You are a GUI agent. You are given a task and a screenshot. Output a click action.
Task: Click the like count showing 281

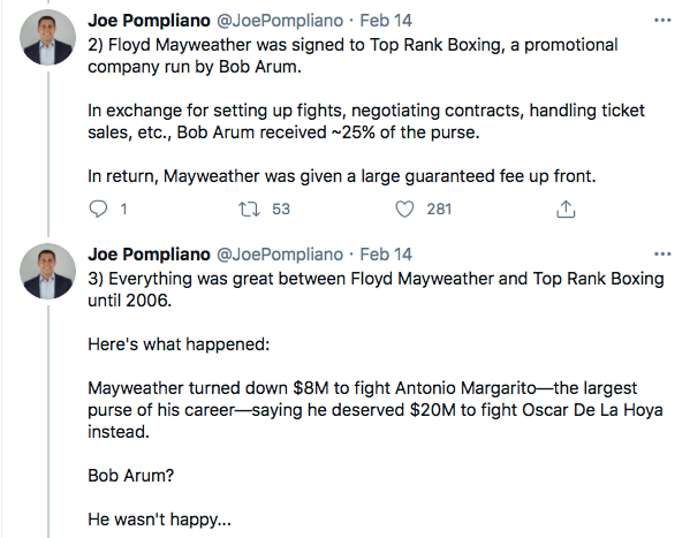pos(439,209)
